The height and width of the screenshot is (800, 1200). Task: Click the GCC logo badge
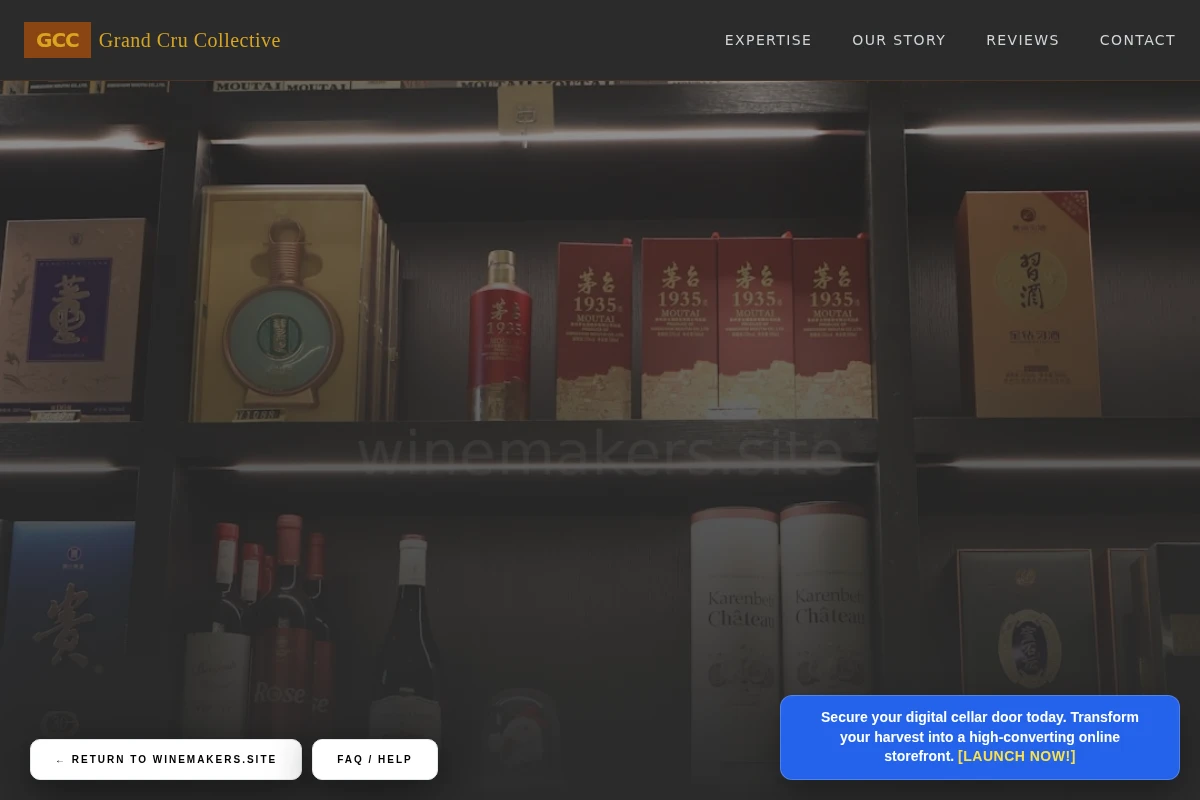pos(57,40)
